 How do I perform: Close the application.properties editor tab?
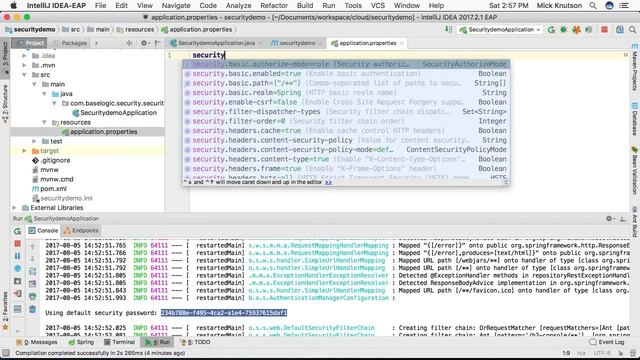[x=402, y=43]
